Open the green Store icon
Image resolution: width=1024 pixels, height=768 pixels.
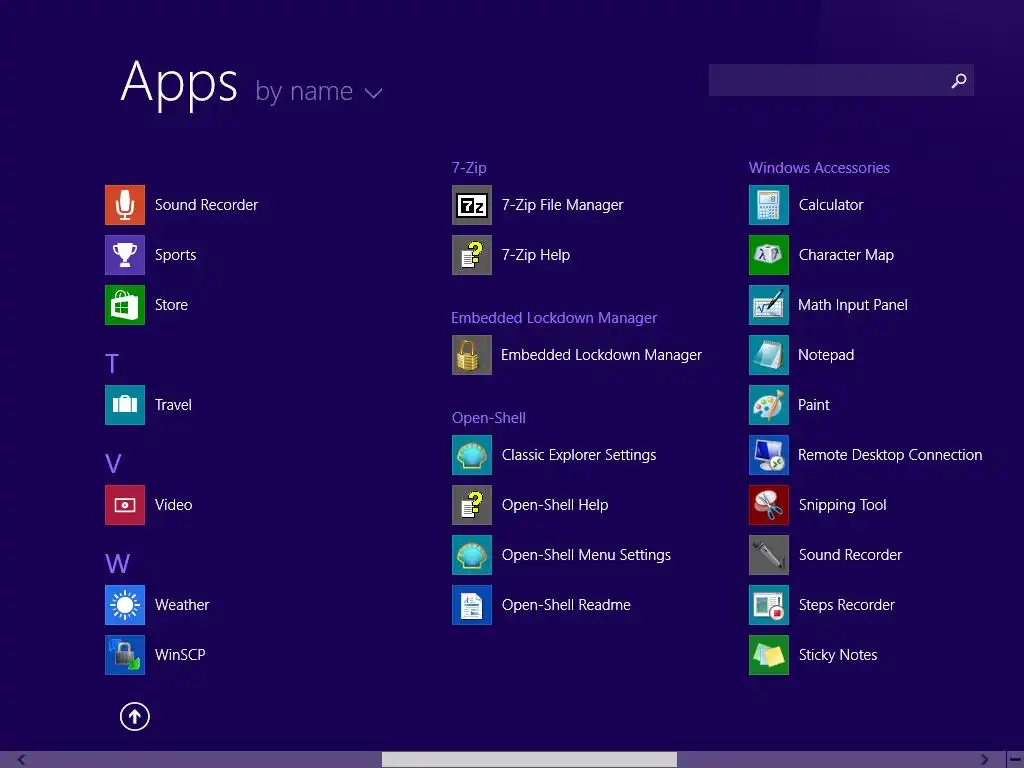125,305
